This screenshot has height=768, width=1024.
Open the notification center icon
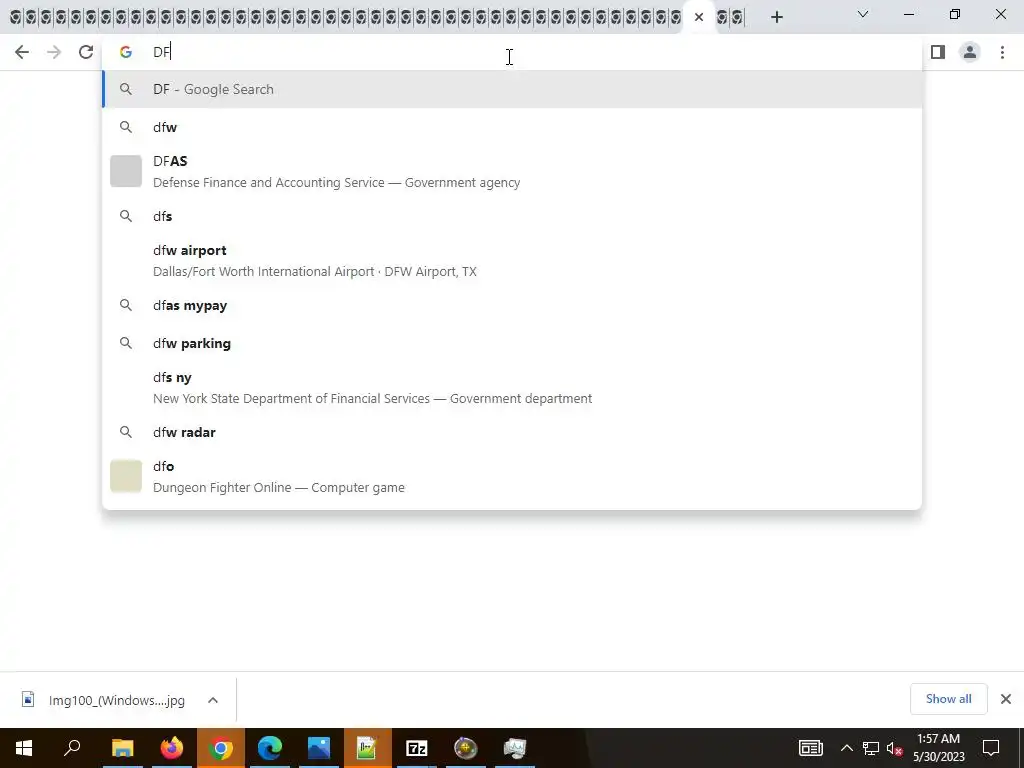pyautogui.click(x=991, y=748)
